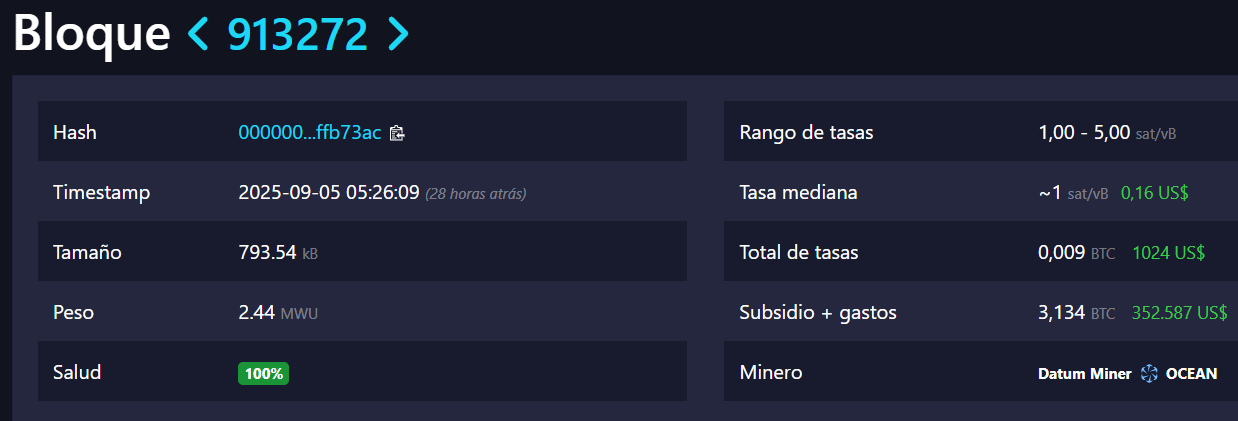The height and width of the screenshot is (421, 1238).
Task: Click the Datum Miner tag
Action: pos(1084,374)
